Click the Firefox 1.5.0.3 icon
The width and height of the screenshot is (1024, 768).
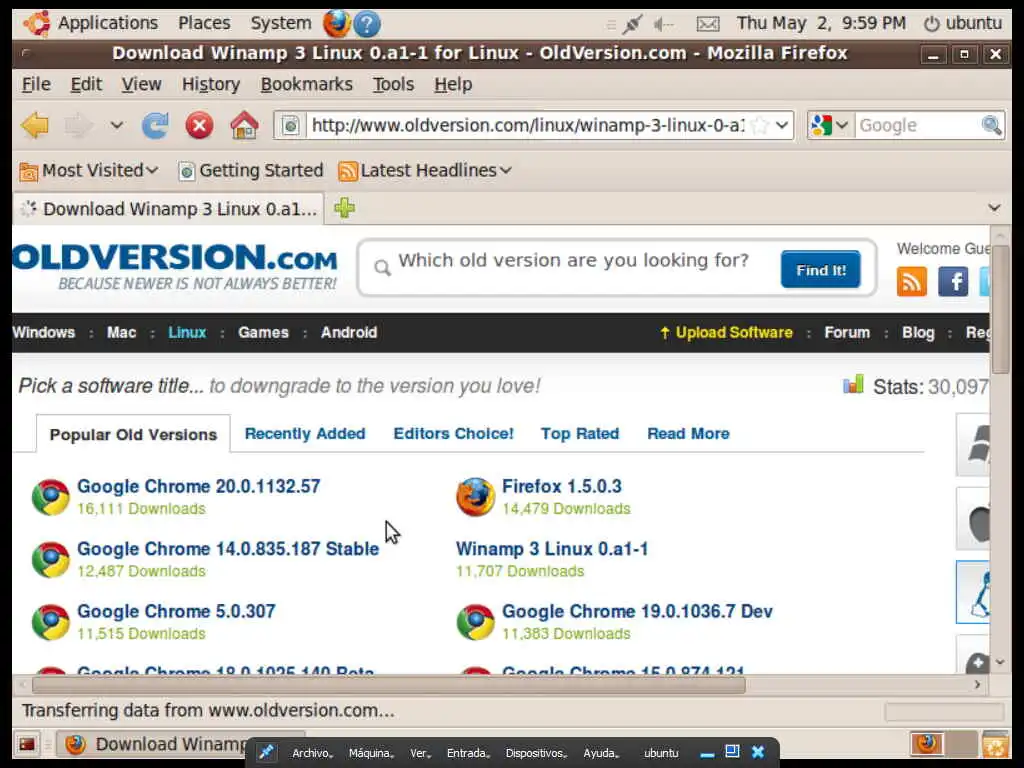pyautogui.click(x=475, y=497)
